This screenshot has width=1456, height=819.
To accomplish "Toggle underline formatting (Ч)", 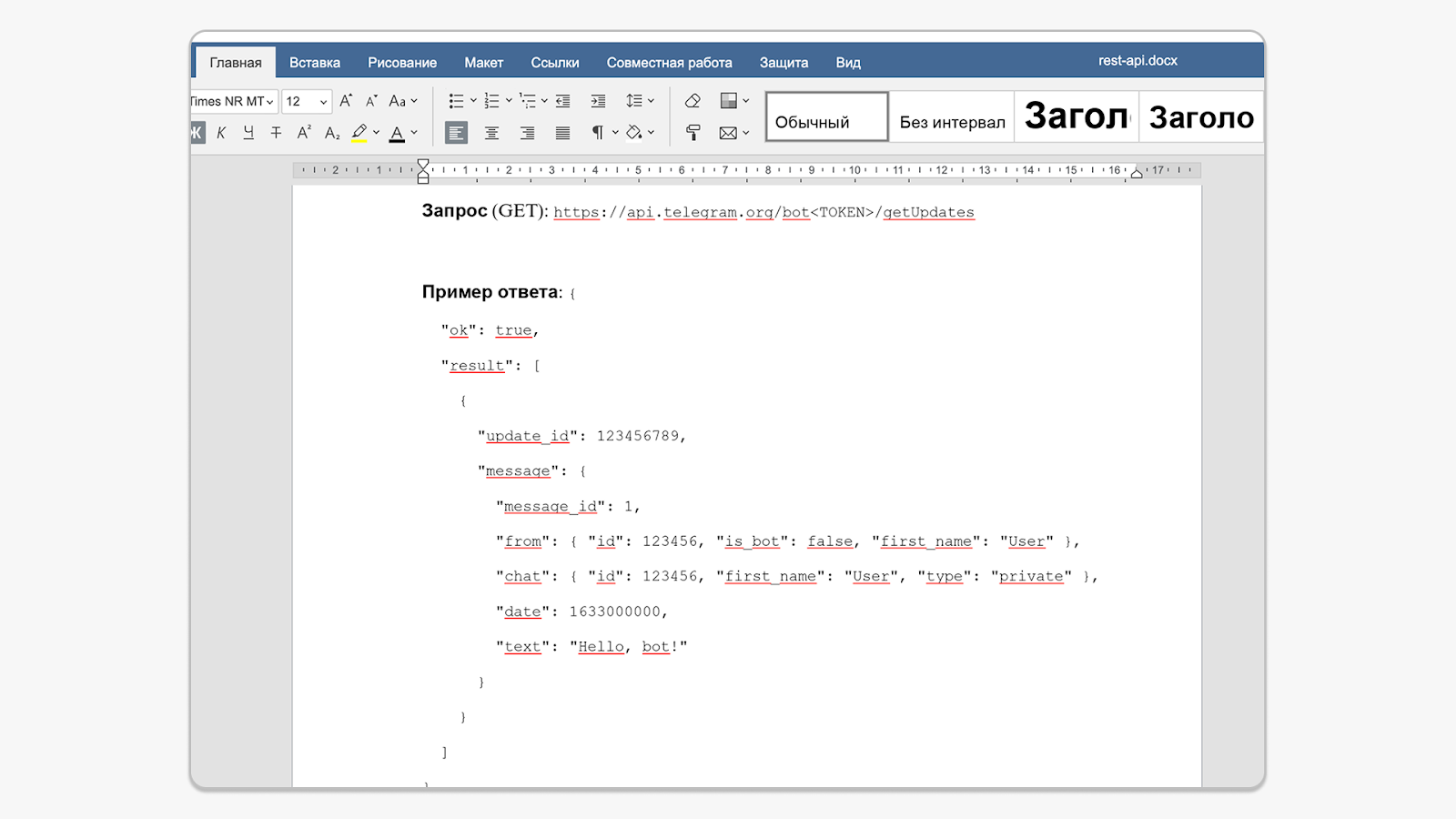I will coord(248,133).
